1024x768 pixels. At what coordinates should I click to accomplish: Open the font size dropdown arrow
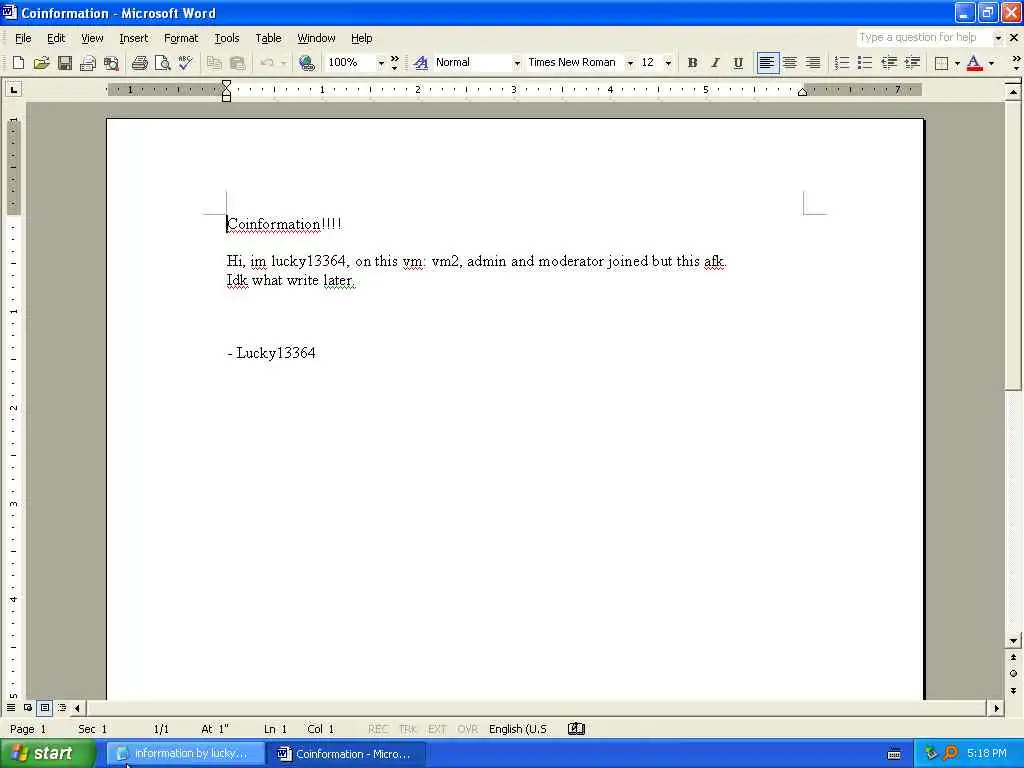(668, 63)
